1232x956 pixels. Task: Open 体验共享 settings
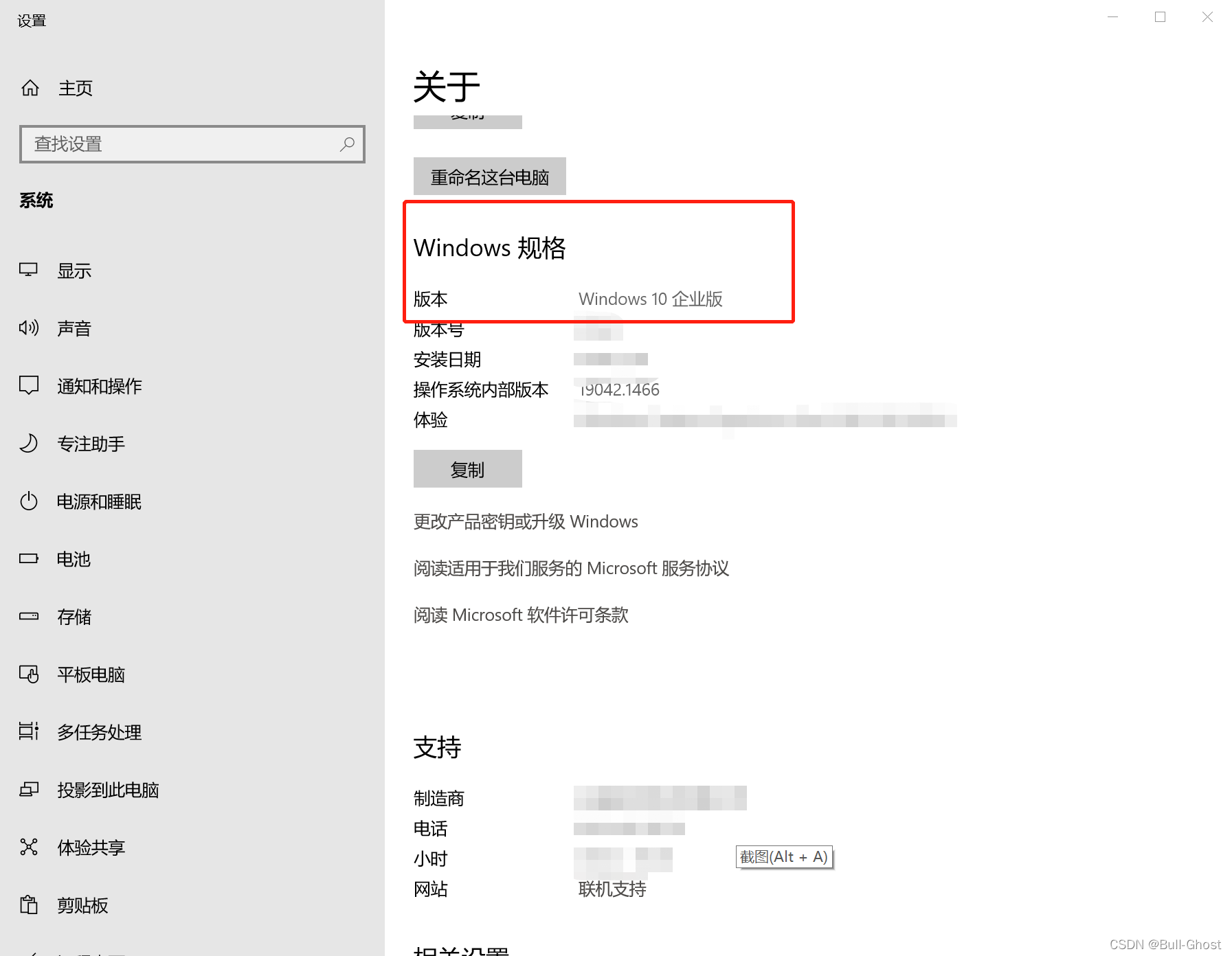pos(192,847)
